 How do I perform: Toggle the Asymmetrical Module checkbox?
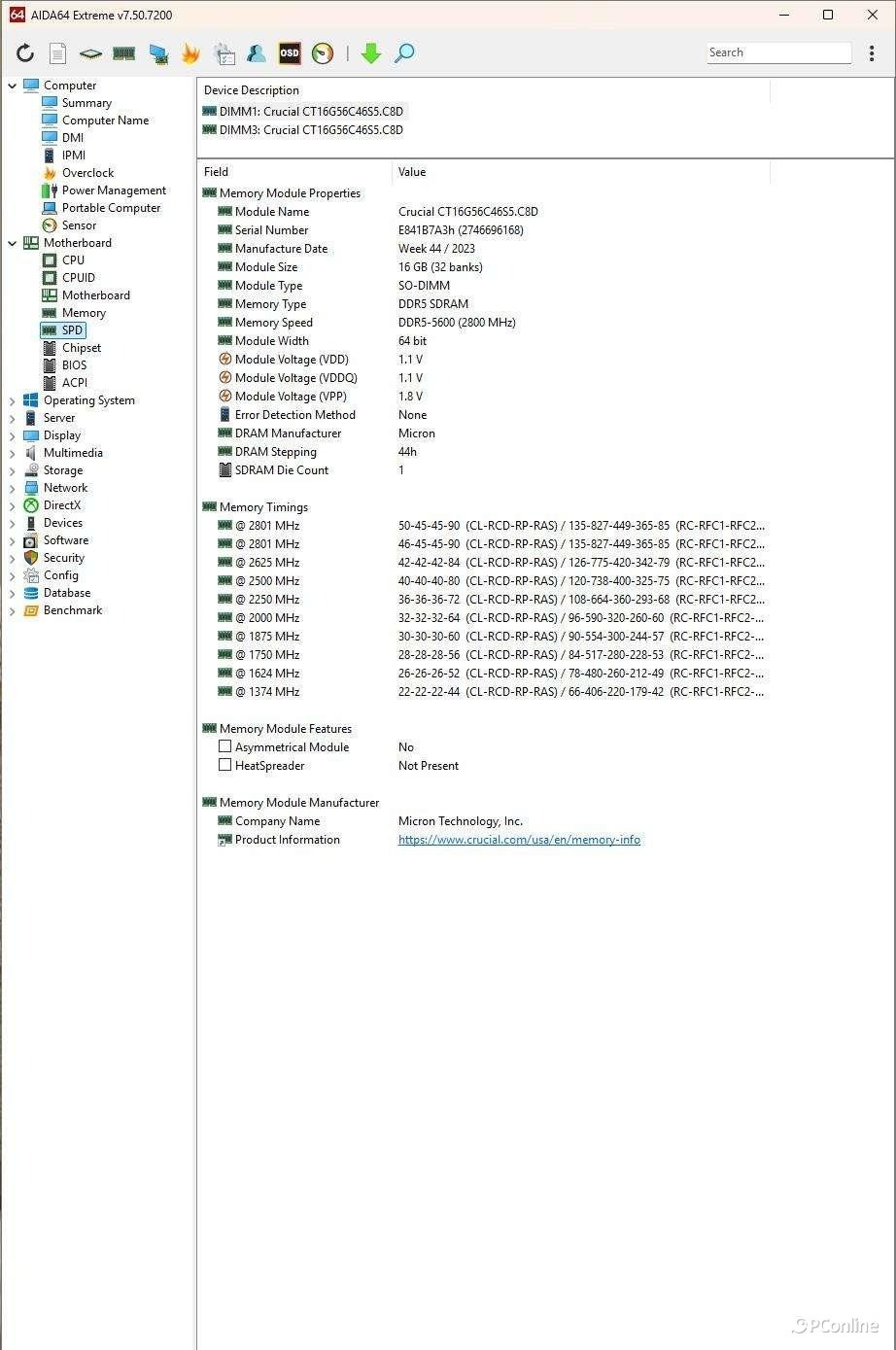(224, 746)
